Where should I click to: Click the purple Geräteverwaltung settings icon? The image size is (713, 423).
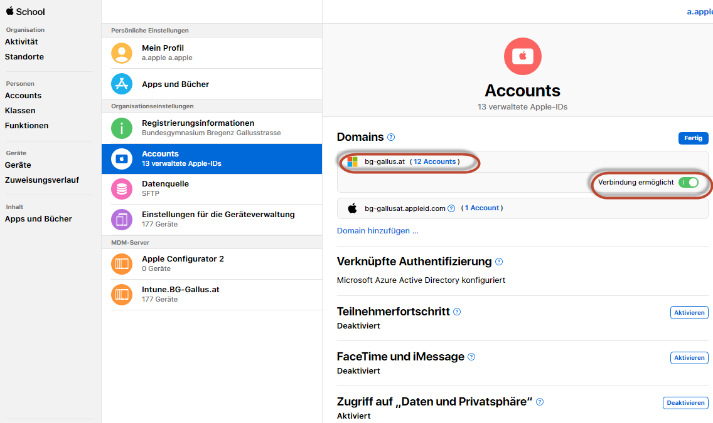click(122, 219)
